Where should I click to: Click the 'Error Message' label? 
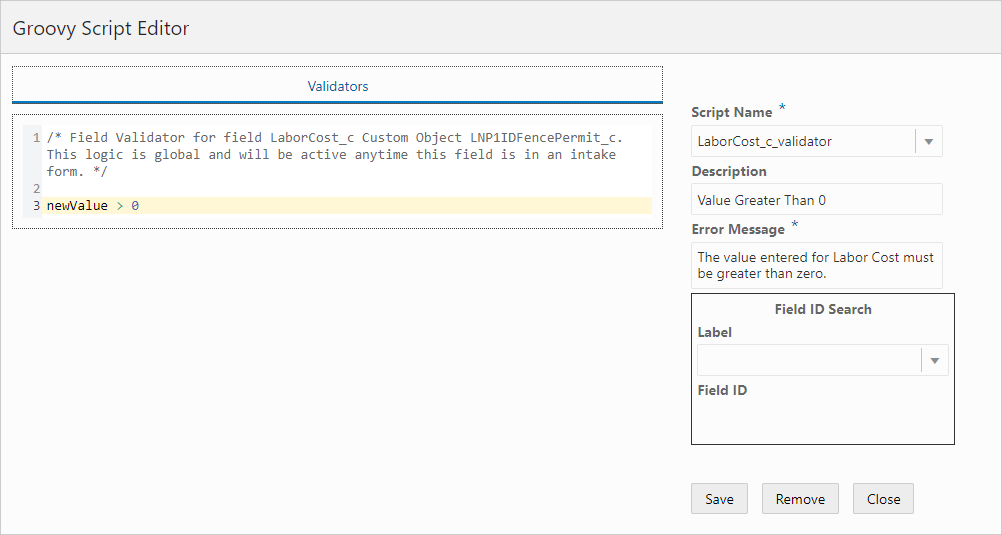(x=738, y=229)
